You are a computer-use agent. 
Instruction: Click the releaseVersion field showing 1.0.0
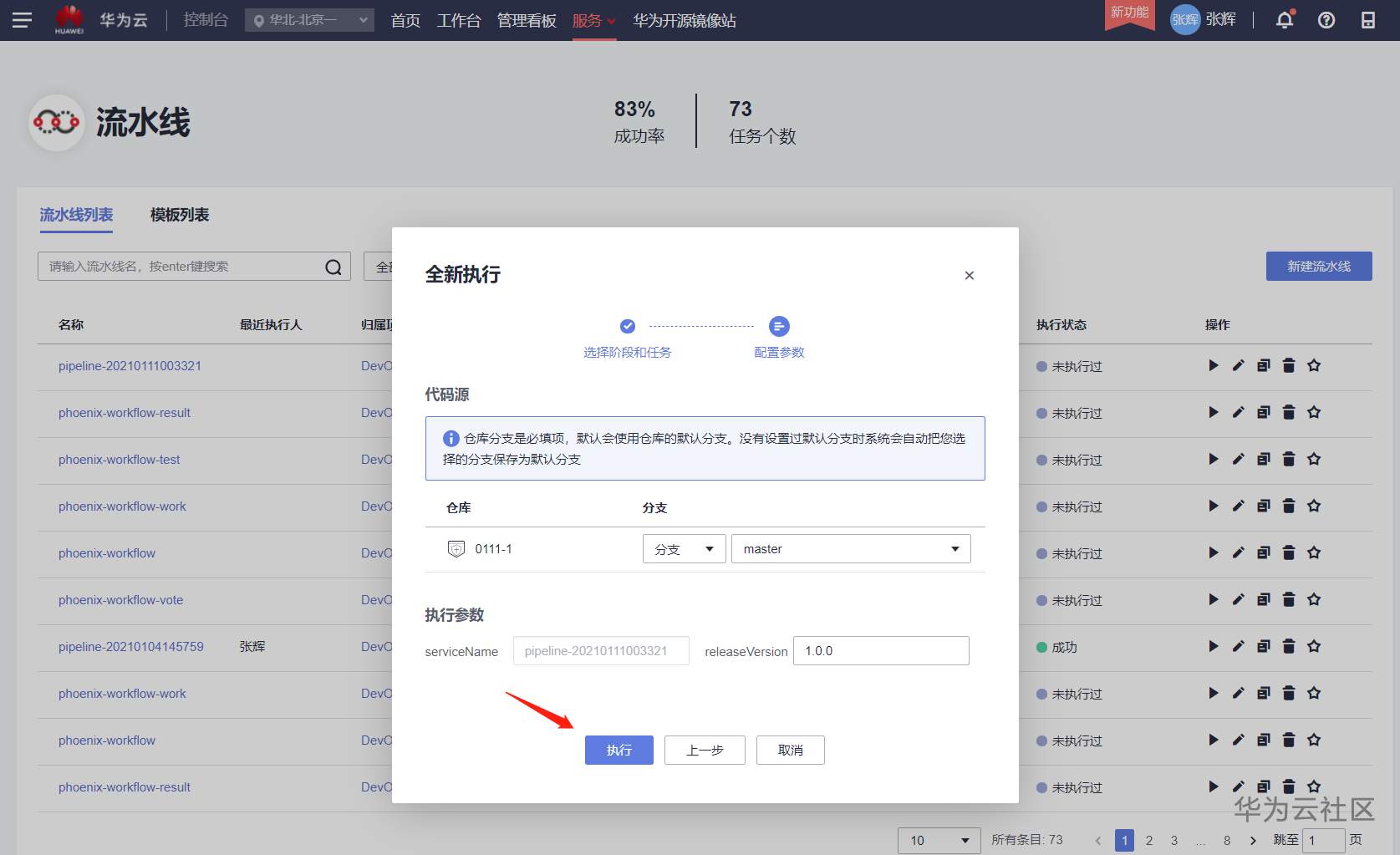point(881,650)
